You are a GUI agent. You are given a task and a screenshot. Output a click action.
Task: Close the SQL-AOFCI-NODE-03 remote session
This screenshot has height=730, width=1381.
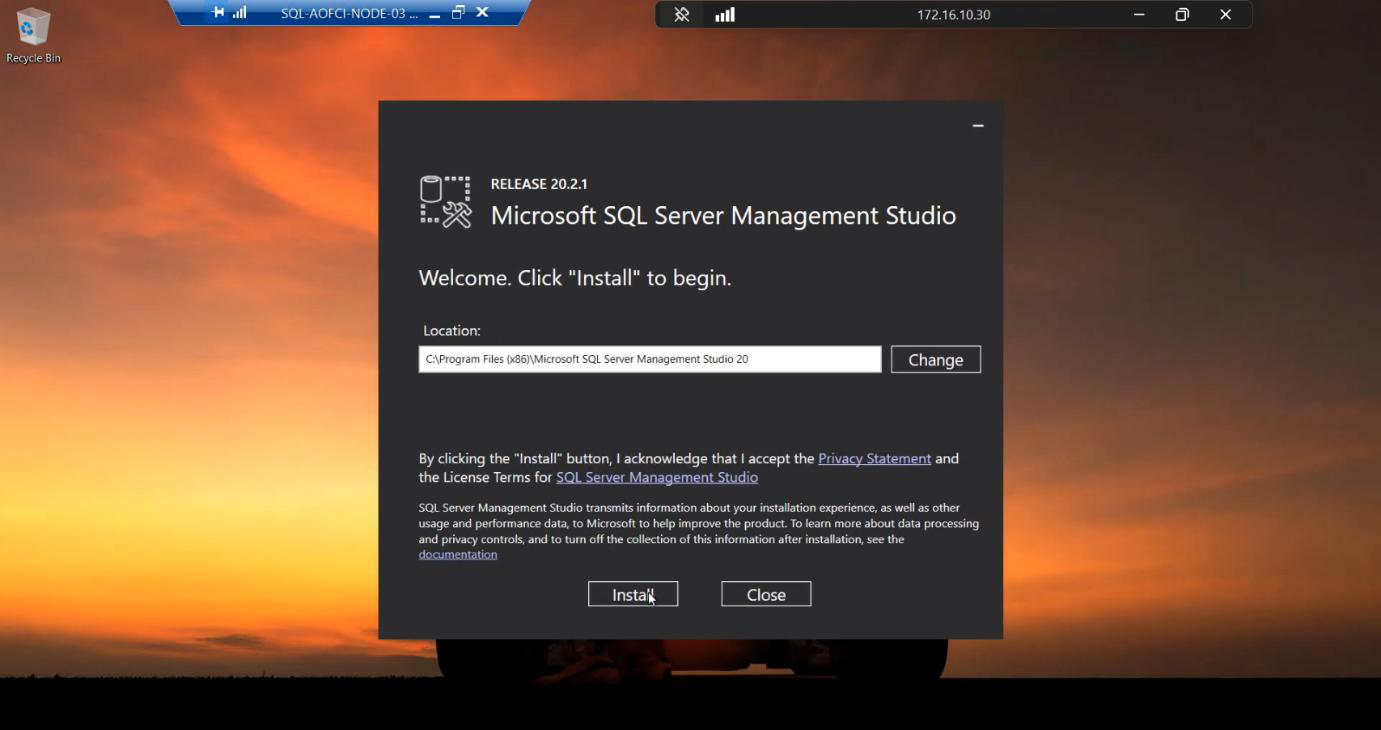click(x=482, y=13)
